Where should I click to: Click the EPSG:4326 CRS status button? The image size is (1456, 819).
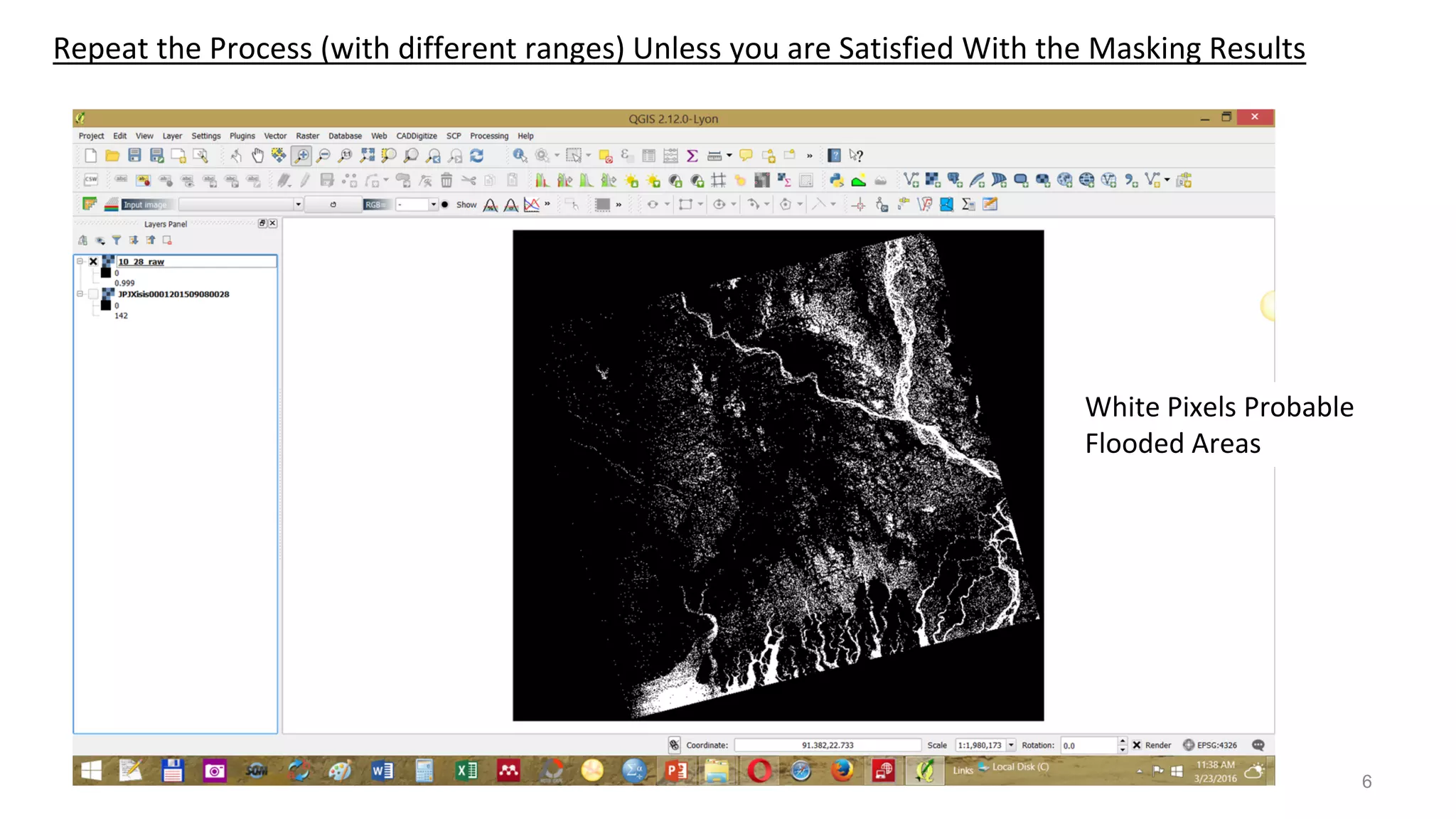click(x=1210, y=745)
